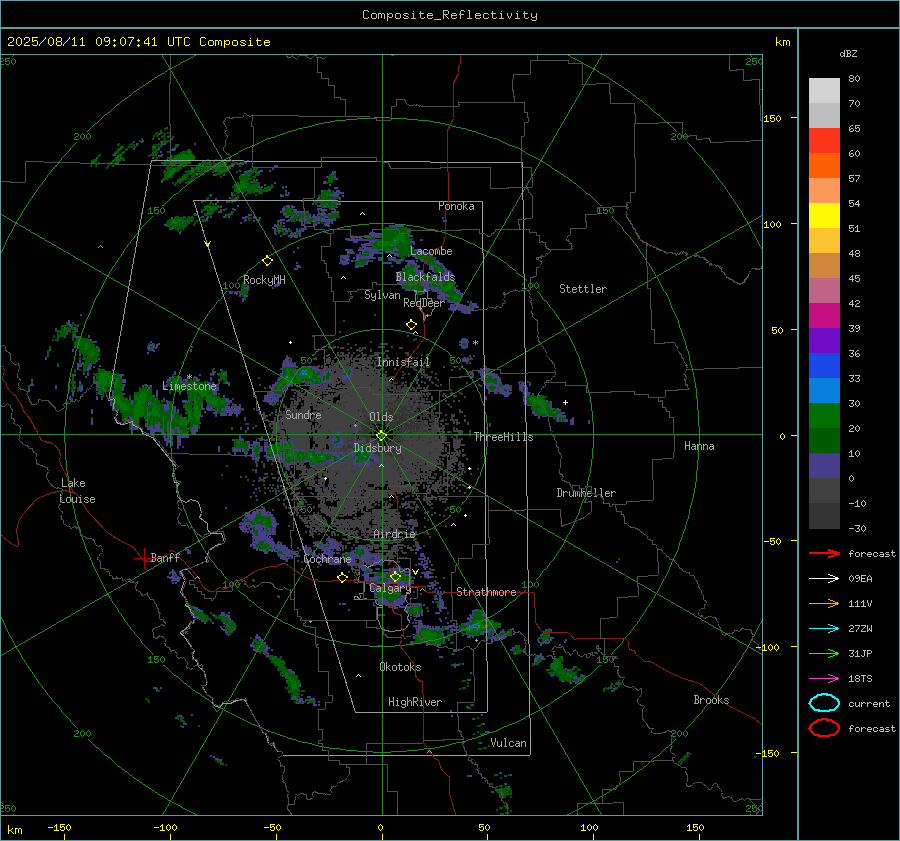Click the RockyMH label
900x841 pixels.
point(264,280)
